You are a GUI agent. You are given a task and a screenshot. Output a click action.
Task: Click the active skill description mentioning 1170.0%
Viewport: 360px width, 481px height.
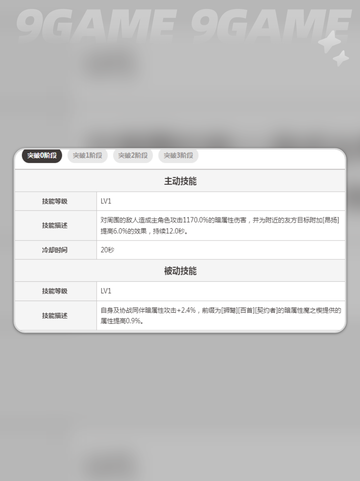(x=220, y=225)
